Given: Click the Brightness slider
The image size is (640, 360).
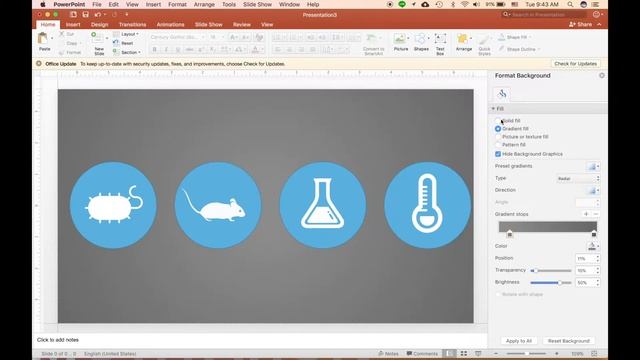Looking at the screenshot, I should (x=551, y=282).
